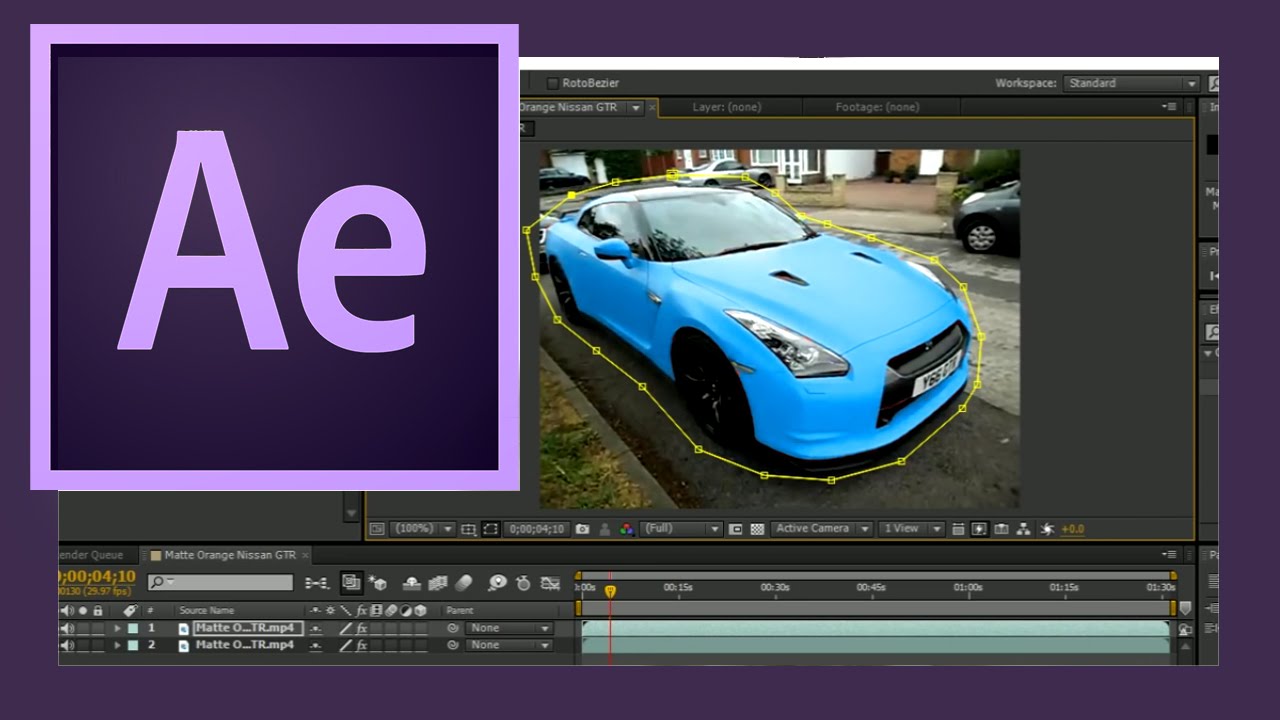The width and height of the screenshot is (1280, 720).
Task: Click the choose grid and guide options icon
Action: (468, 529)
